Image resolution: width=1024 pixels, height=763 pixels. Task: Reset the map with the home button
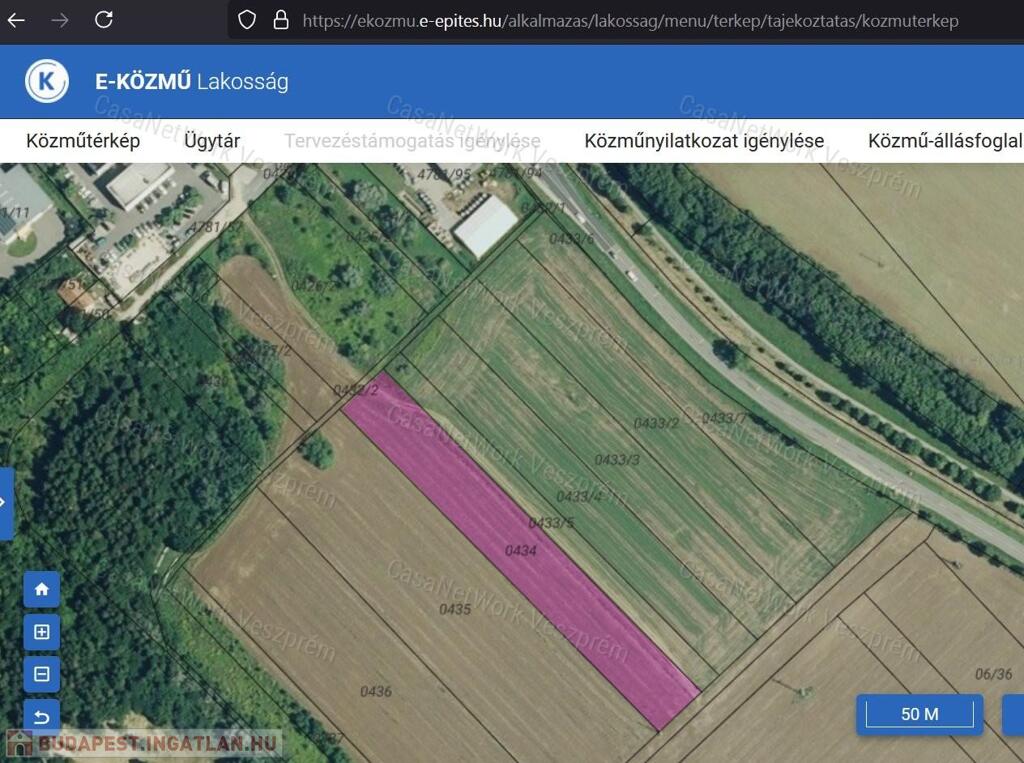point(42,589)
